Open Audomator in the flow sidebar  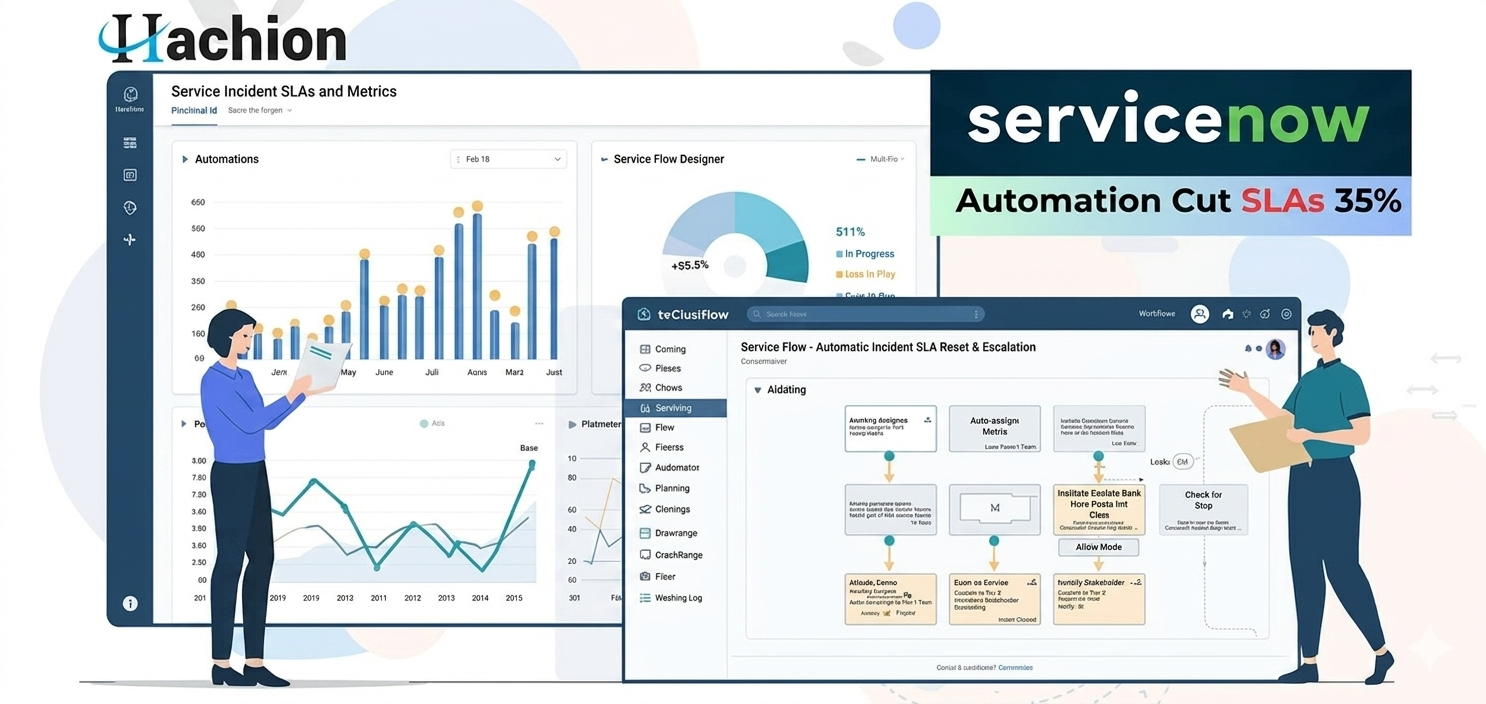point(669,468)
